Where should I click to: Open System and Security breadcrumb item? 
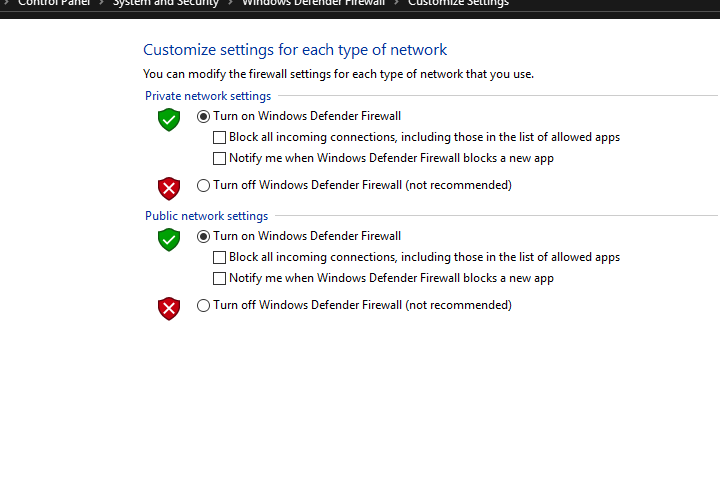click(x=166, y=3)
